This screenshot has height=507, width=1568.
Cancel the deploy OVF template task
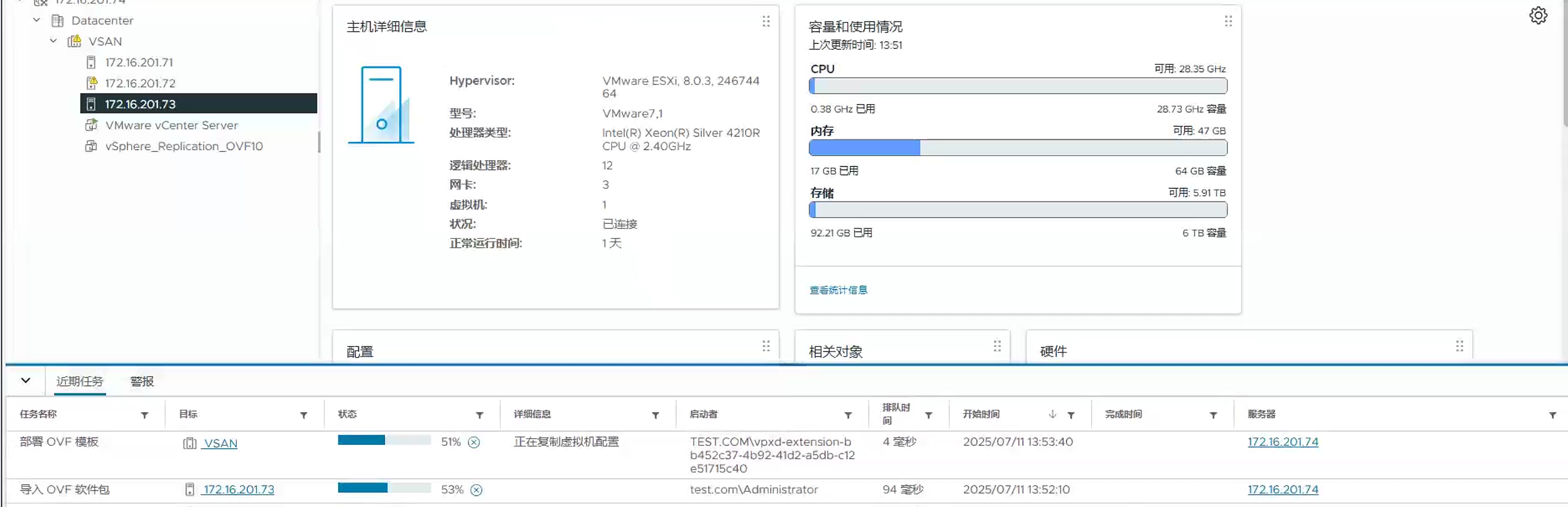click(474, 443)
